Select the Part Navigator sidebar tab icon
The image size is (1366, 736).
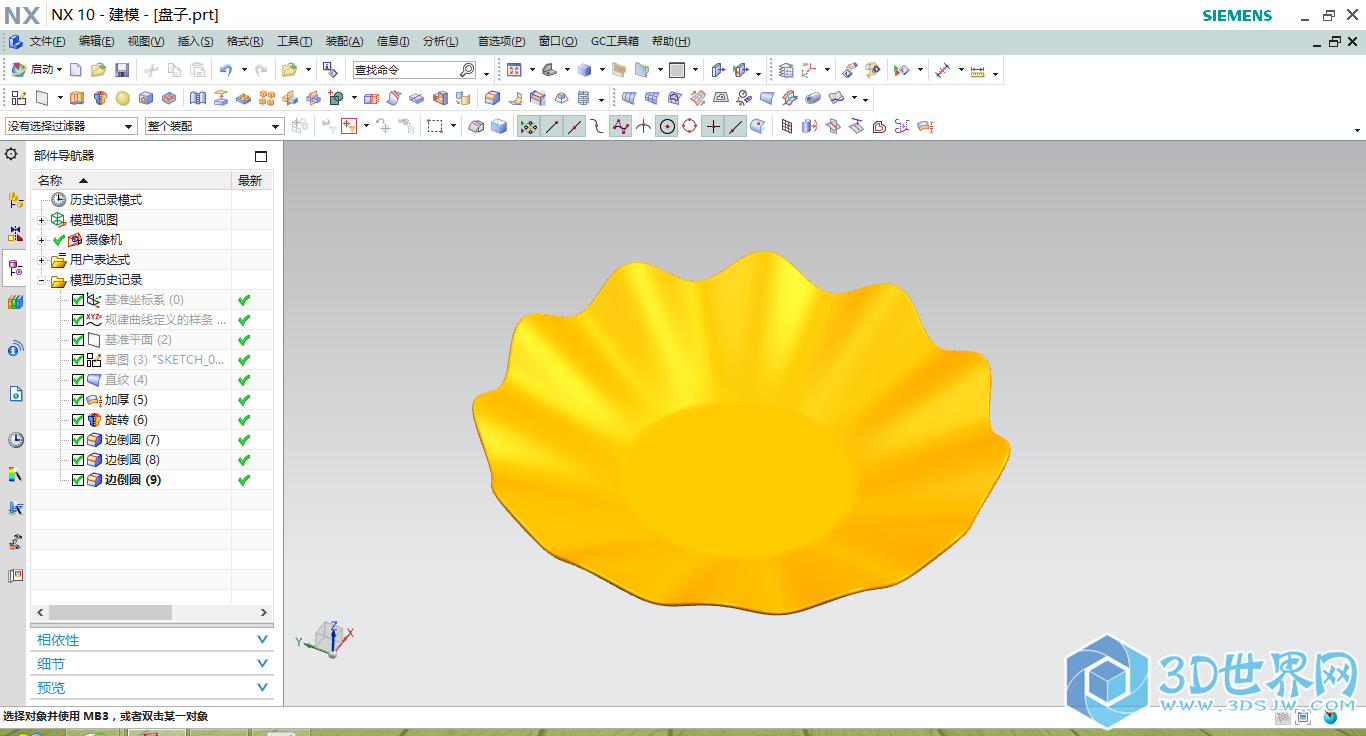point(15,267)
